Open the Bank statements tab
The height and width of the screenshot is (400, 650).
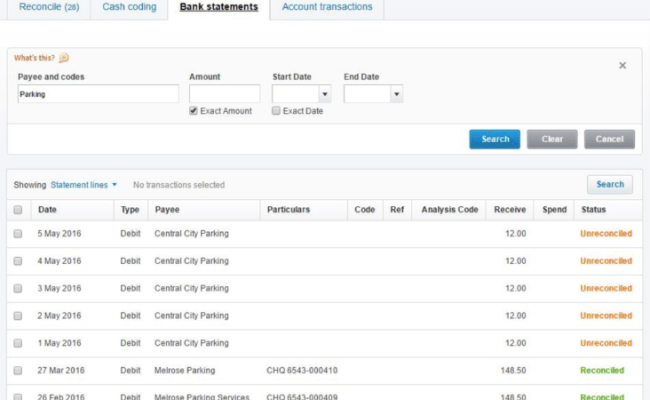pyautogui.click(x=219, y=7)
